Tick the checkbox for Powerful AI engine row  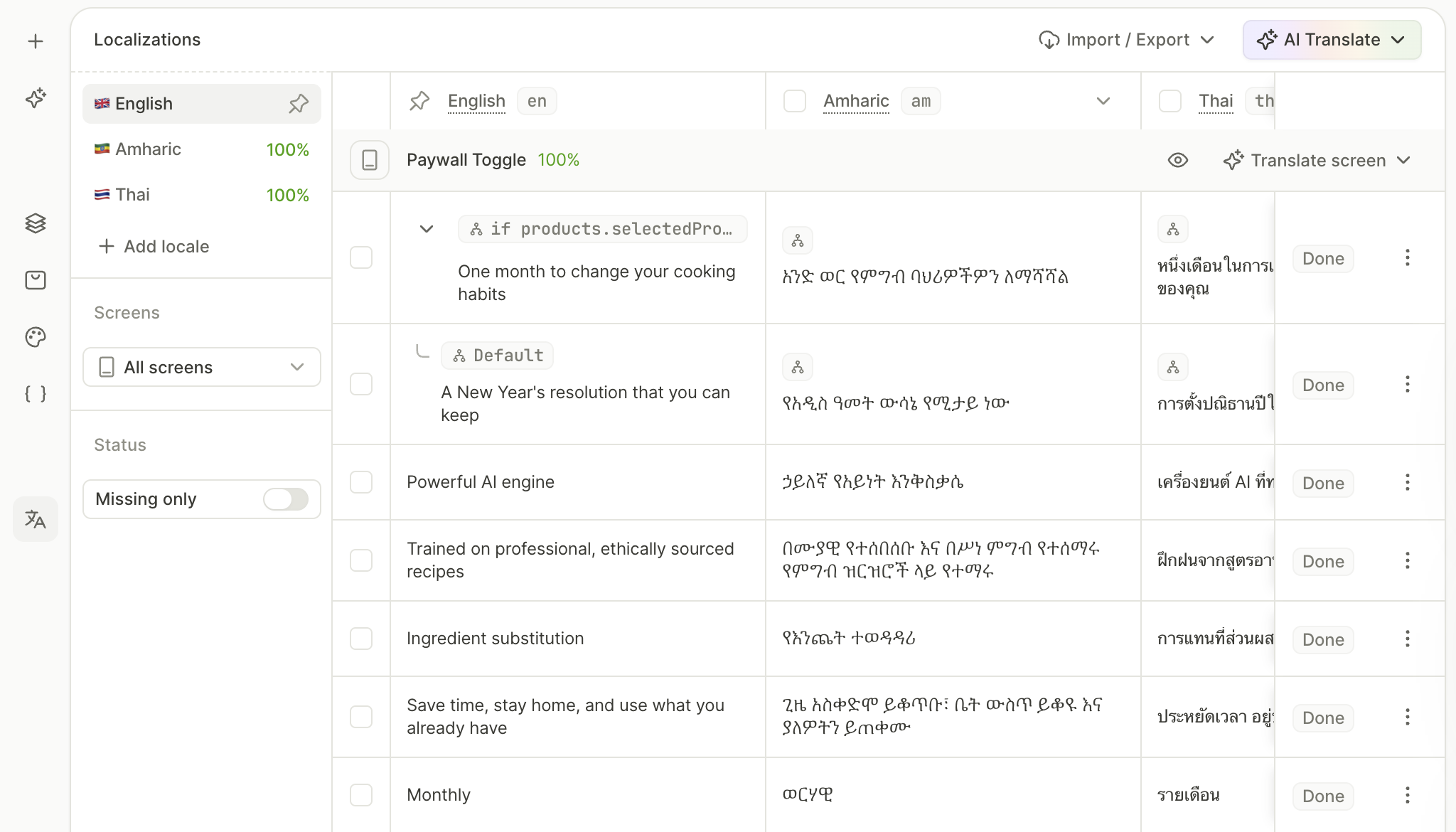[x=361, y=482]
